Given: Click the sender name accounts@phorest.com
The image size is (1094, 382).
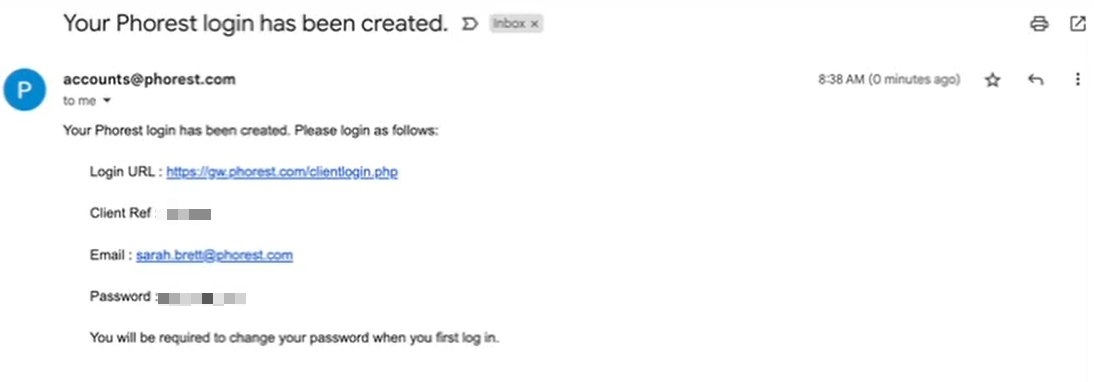Looking at the screenshot, I should [x=149, y=79].
